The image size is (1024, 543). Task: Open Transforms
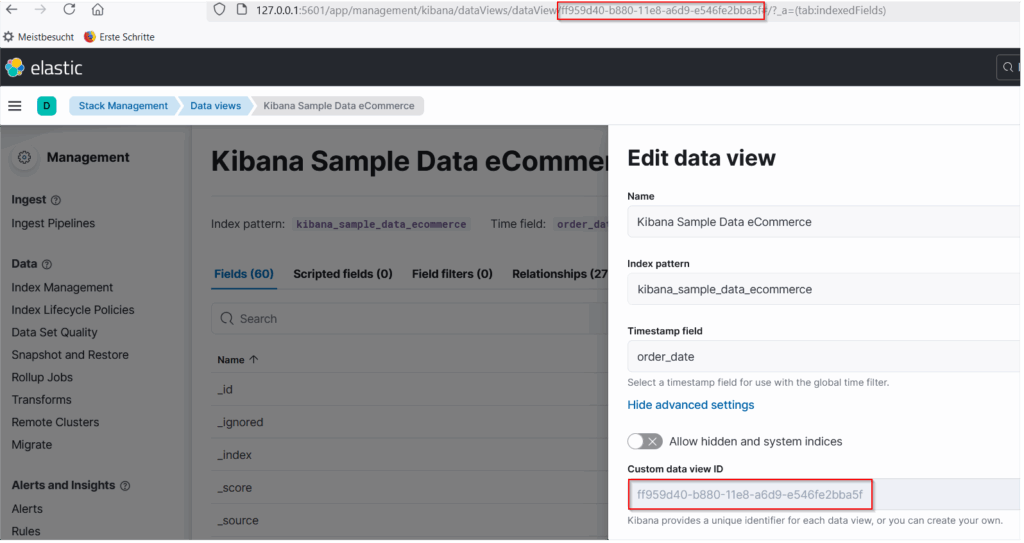pos(41,400)
